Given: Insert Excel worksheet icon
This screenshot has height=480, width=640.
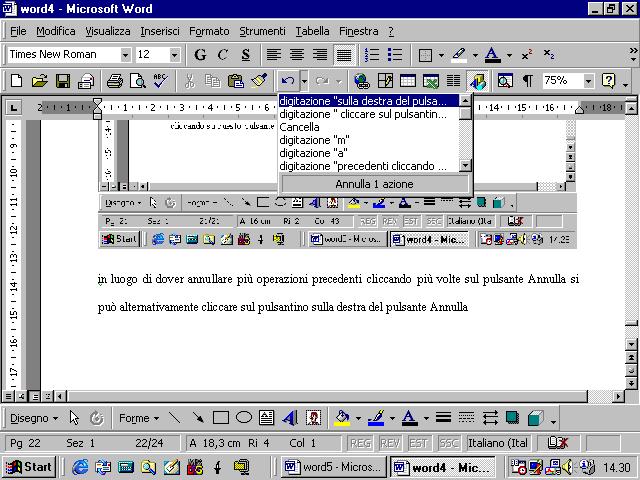Looking at the screenshot, I should click(431, 81).
